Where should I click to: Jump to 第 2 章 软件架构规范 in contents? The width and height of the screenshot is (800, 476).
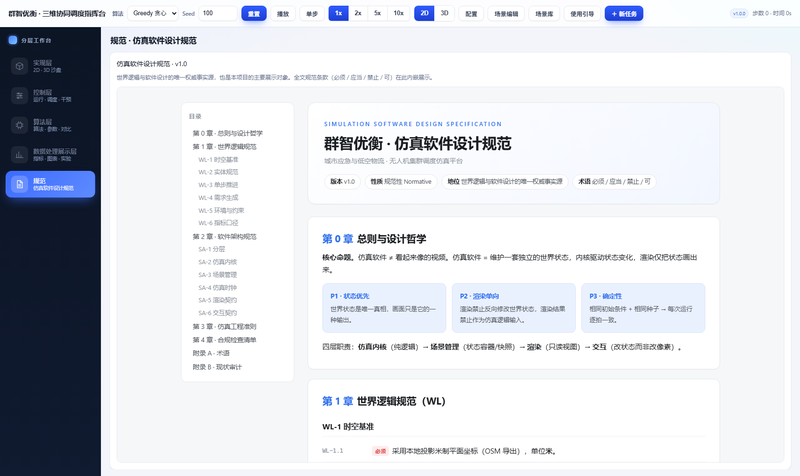click(224, 237)
